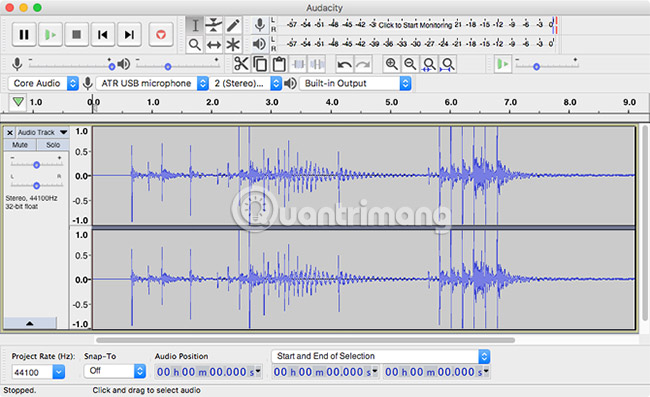Screen dimensions: 650x397
Task: Zoom out with the minus magnifier
Action: point(410,64)
